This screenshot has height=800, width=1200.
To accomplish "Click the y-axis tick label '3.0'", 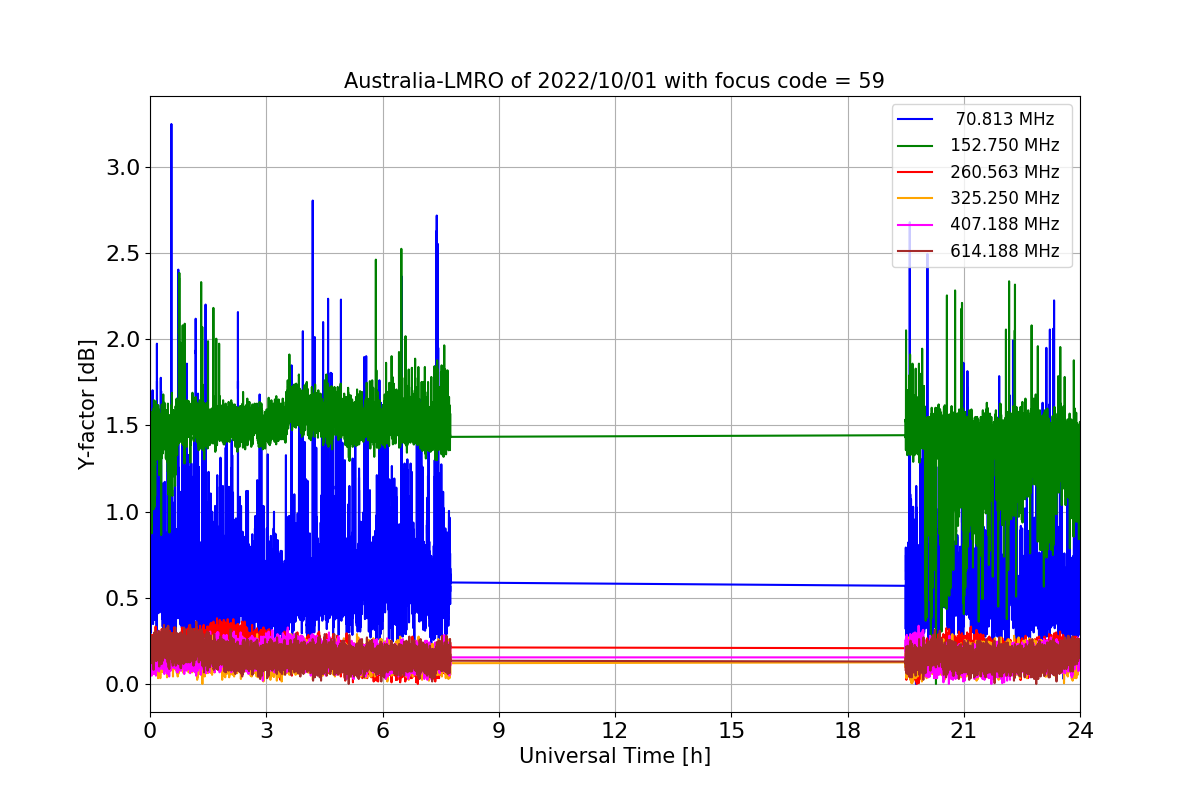I will click(122, 167).
